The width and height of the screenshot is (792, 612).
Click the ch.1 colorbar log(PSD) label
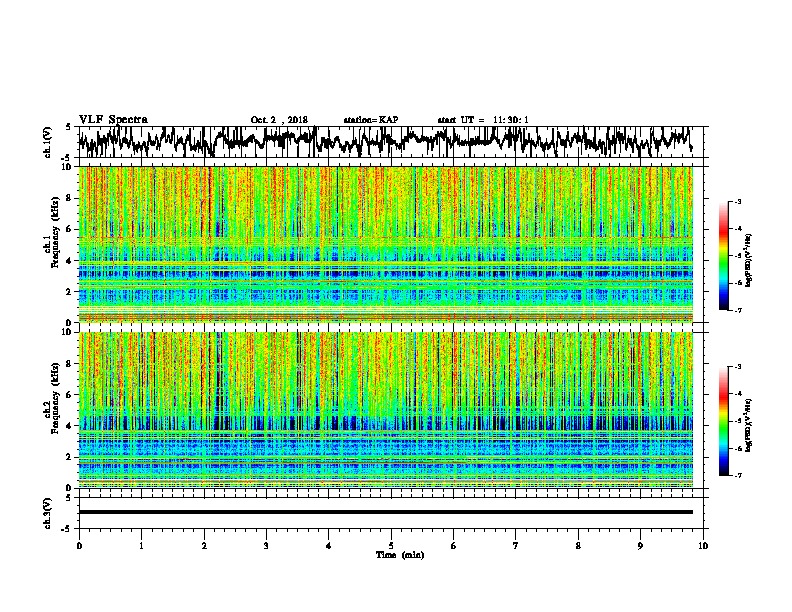(748, 260)
